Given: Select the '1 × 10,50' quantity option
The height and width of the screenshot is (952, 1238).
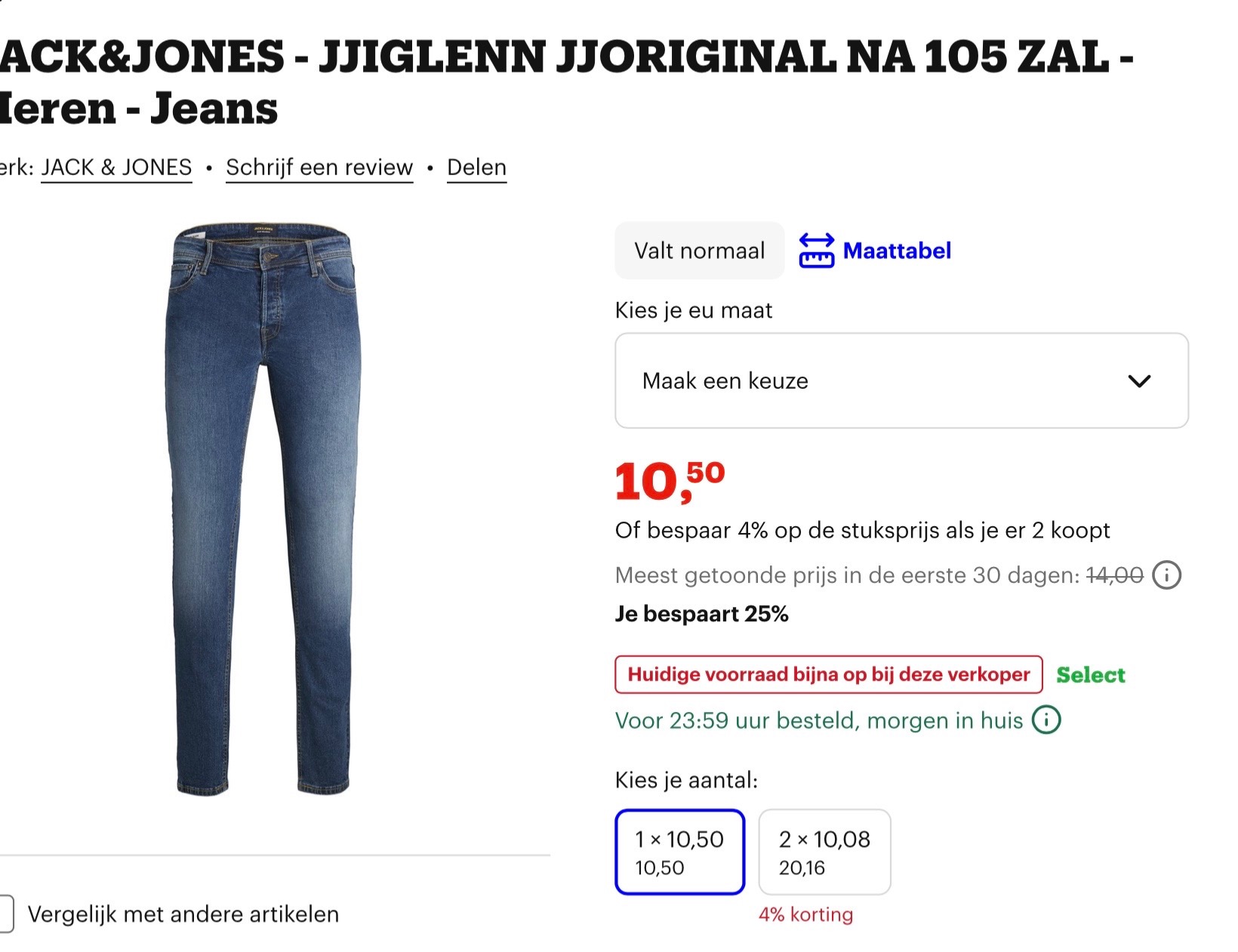Looking at the screenshot, I should click(679, 852).
